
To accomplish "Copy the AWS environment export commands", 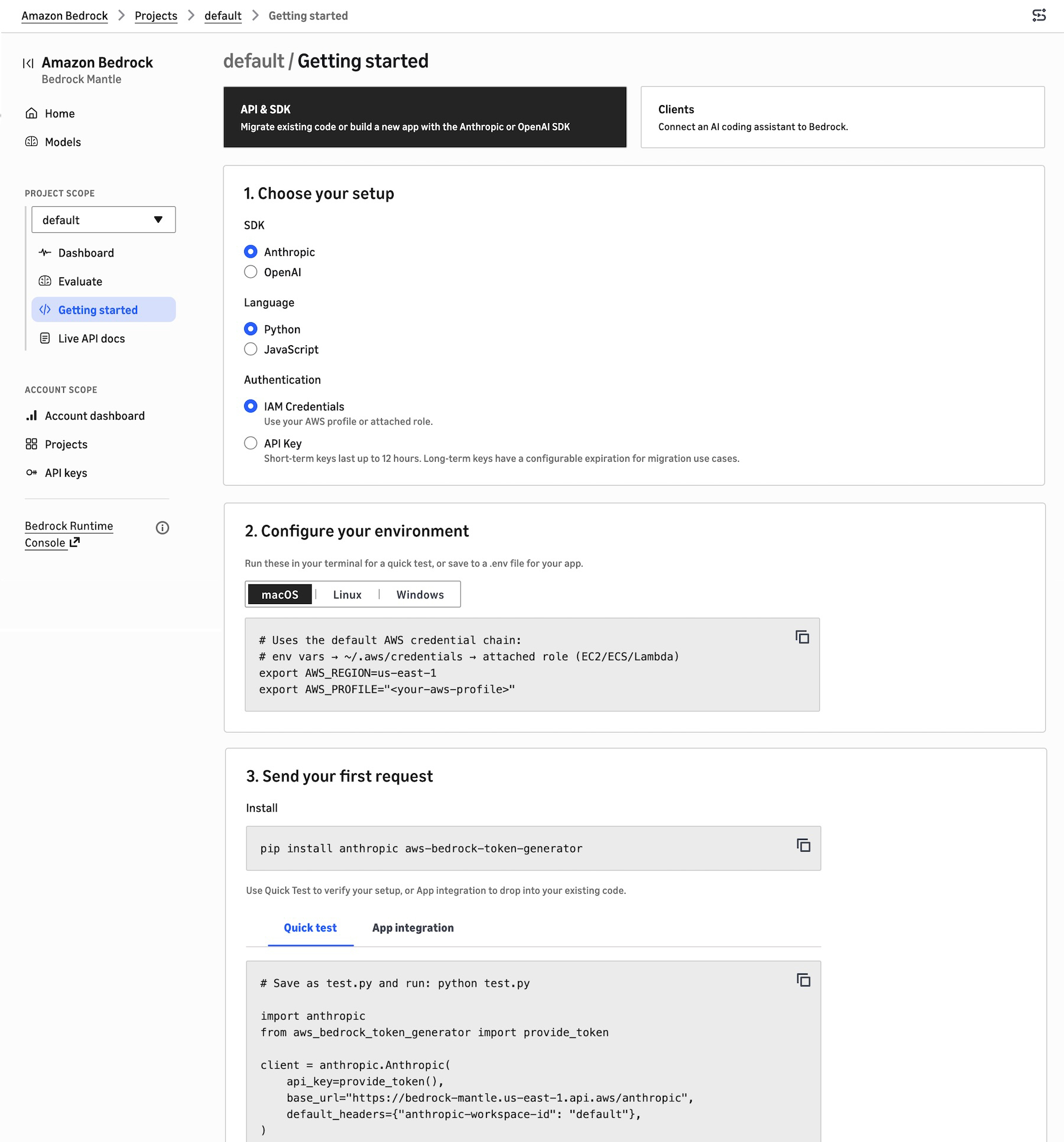I will tap(802, 637).
